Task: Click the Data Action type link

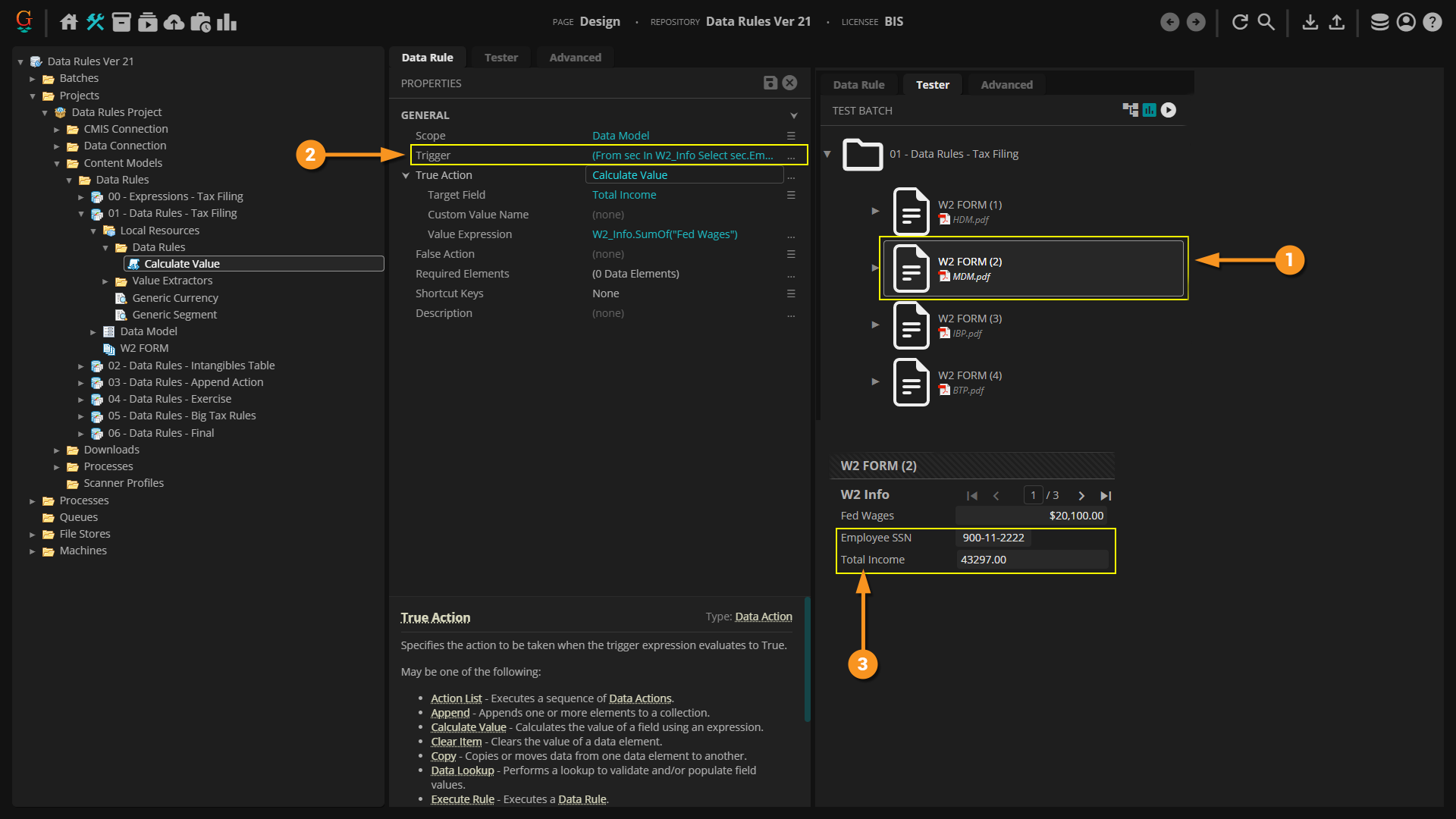Action: click(x=763, y=617)
